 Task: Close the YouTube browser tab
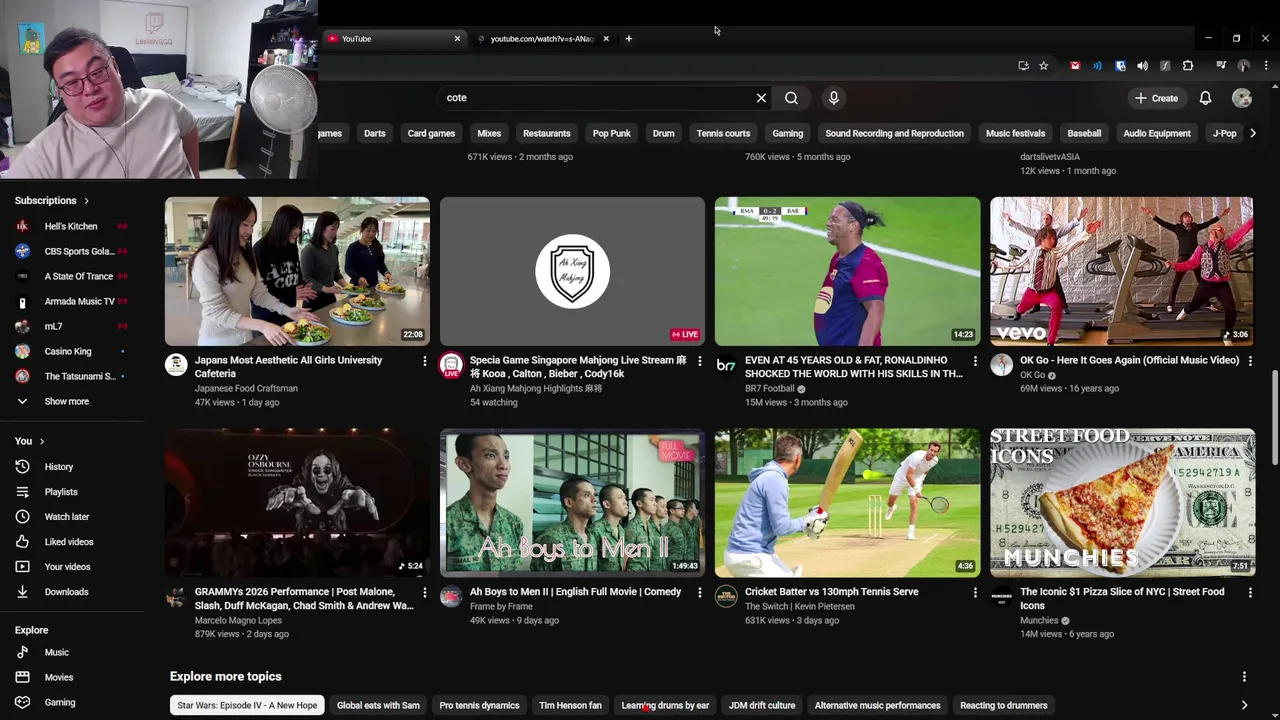tap(457, 39)
